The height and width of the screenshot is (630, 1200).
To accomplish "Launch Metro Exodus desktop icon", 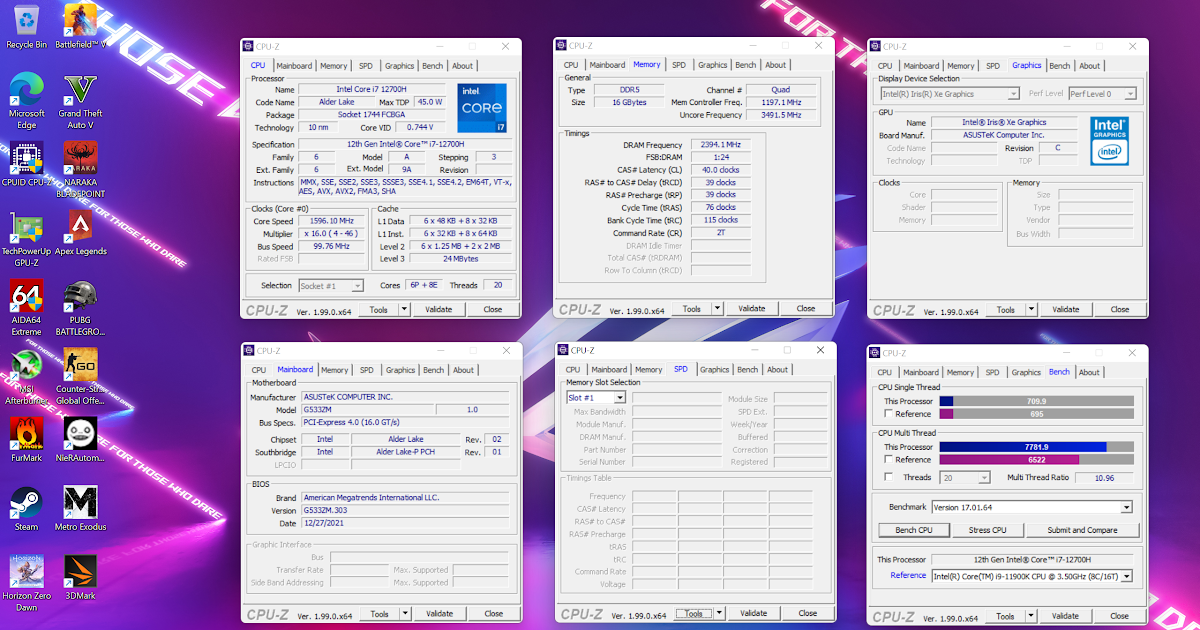I will click(80, 508).
